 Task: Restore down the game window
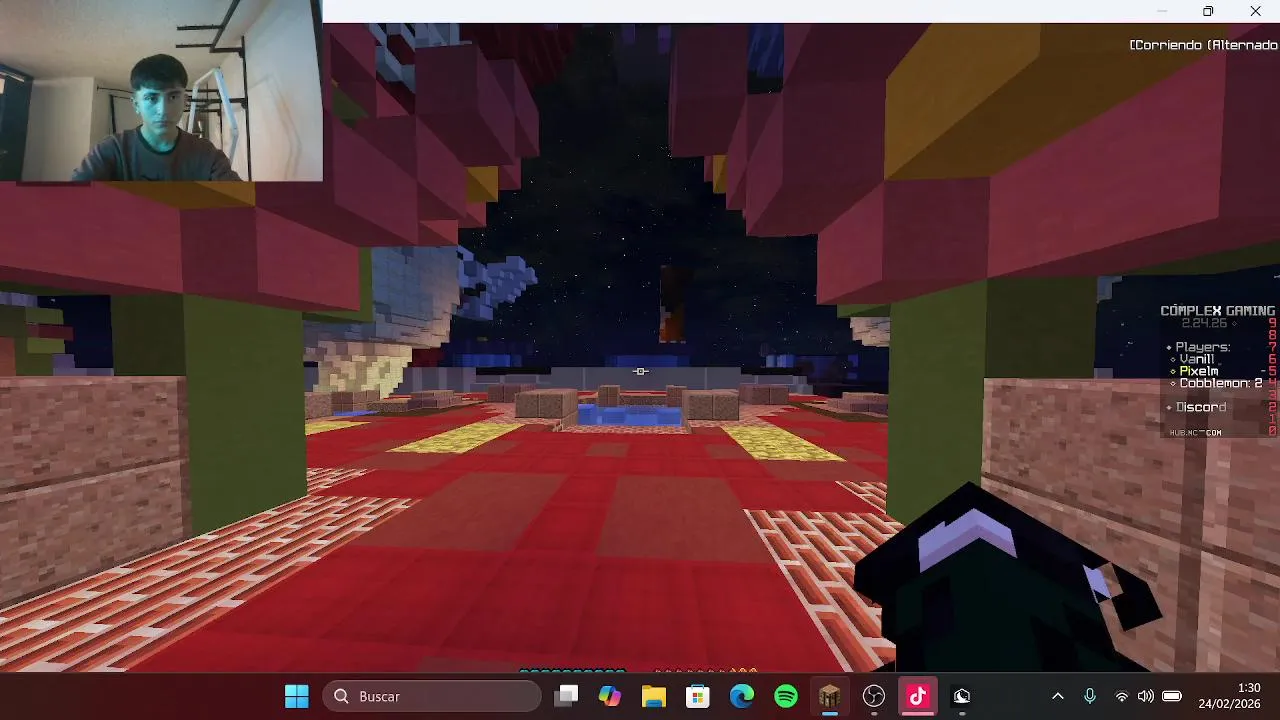(1208, 11)
